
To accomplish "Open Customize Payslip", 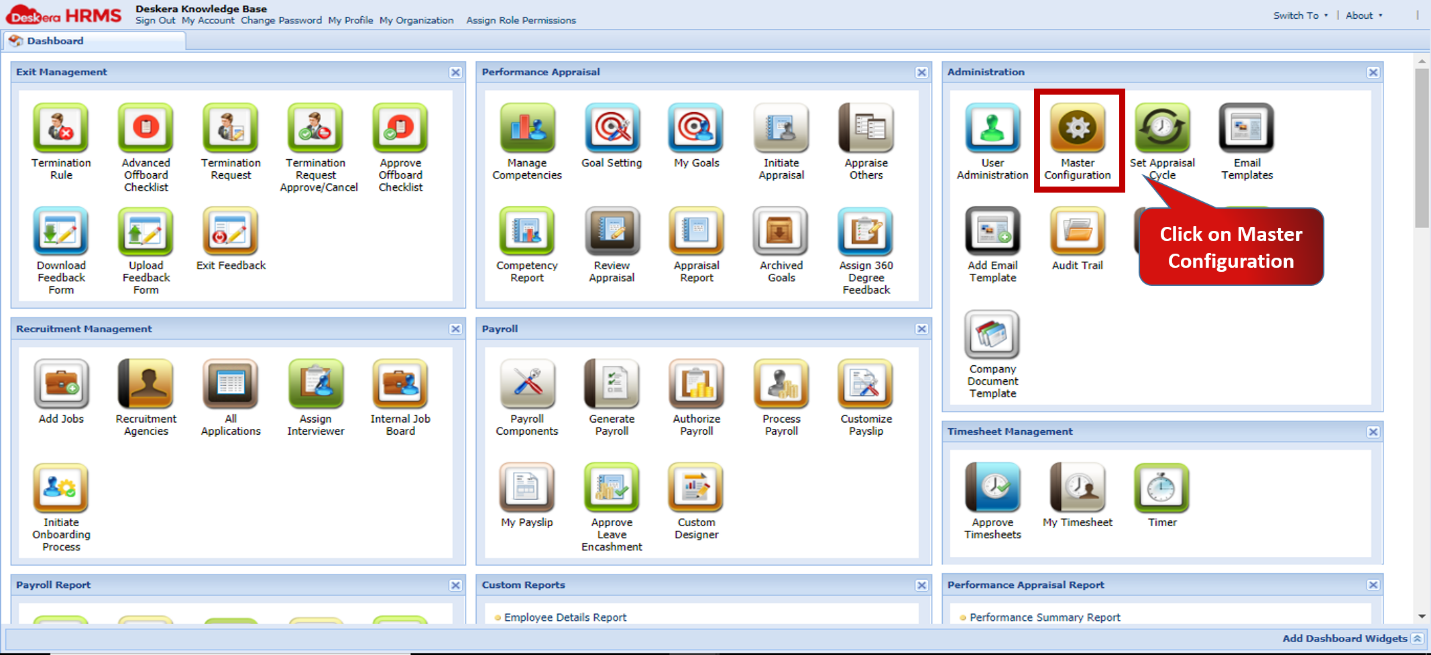I will pos(865,383).
